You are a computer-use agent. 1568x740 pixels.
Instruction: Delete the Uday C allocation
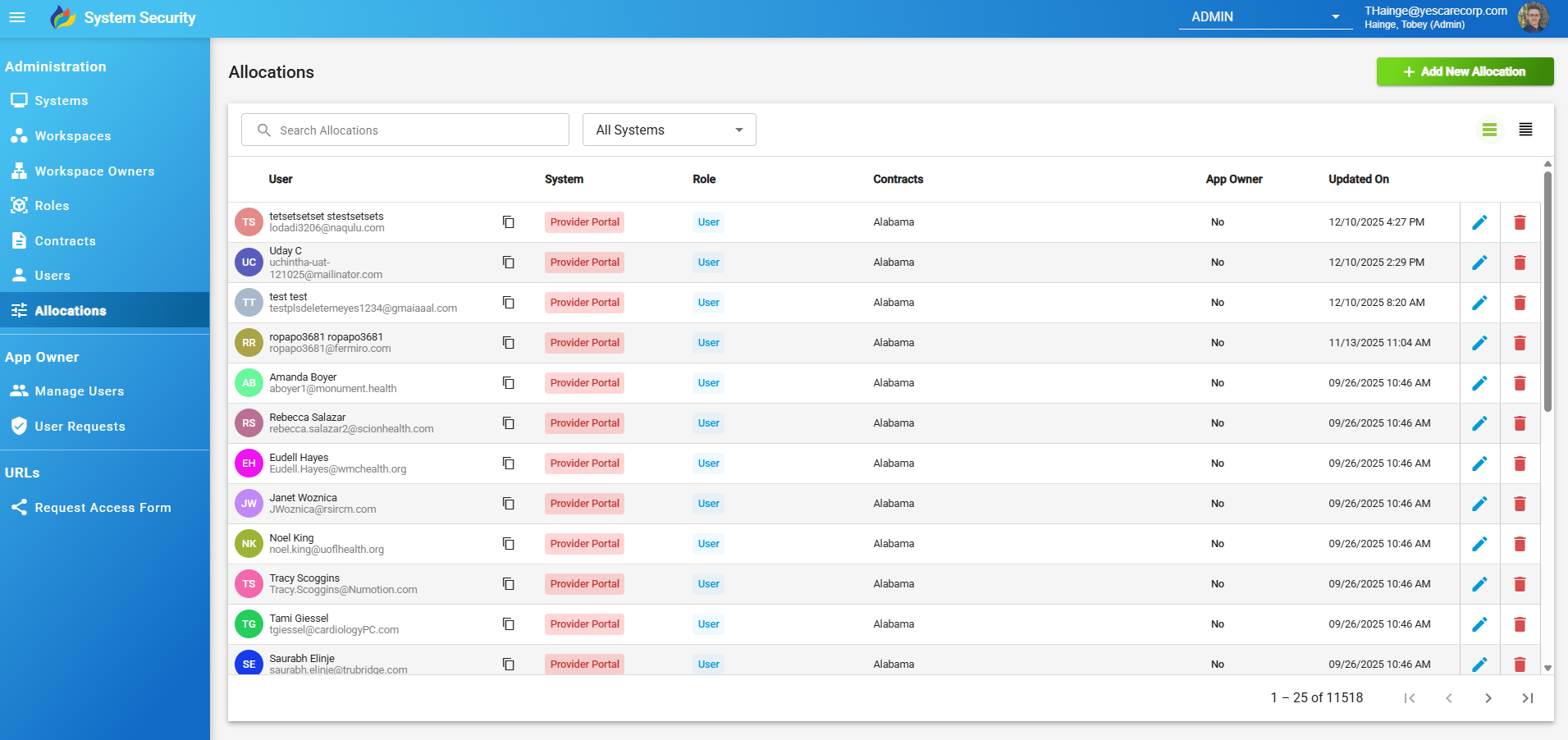pyautogui.click(x=1520, y=263)
